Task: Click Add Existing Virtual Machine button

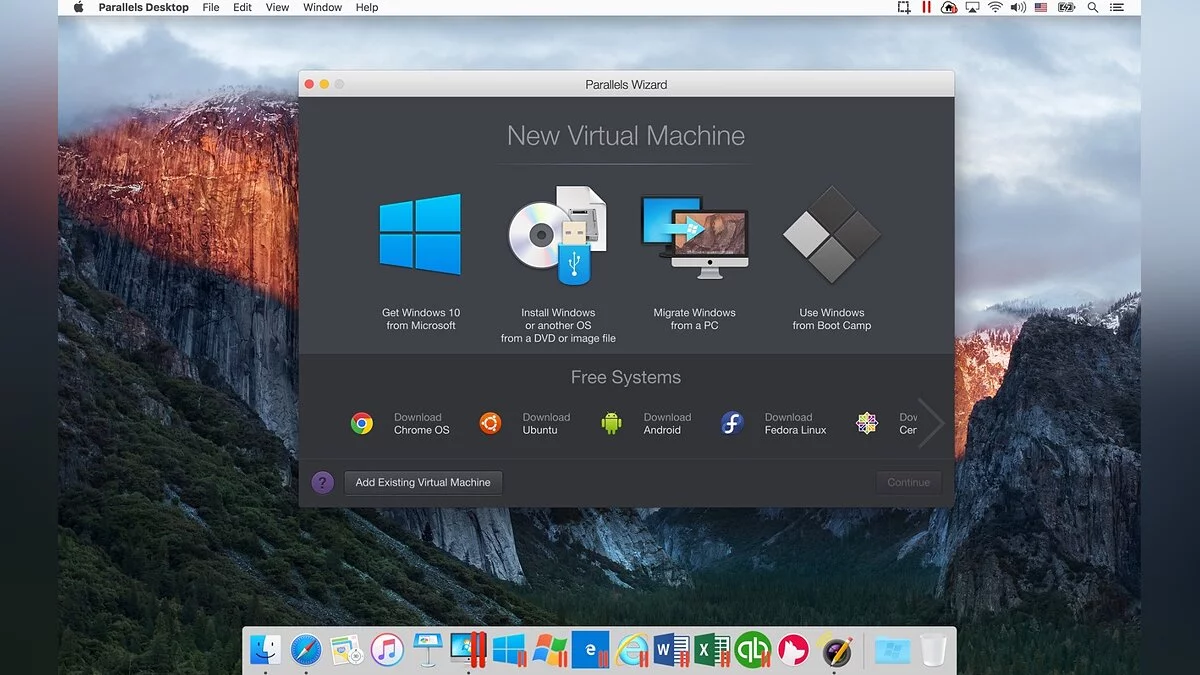Action: [x=423, y=483]
